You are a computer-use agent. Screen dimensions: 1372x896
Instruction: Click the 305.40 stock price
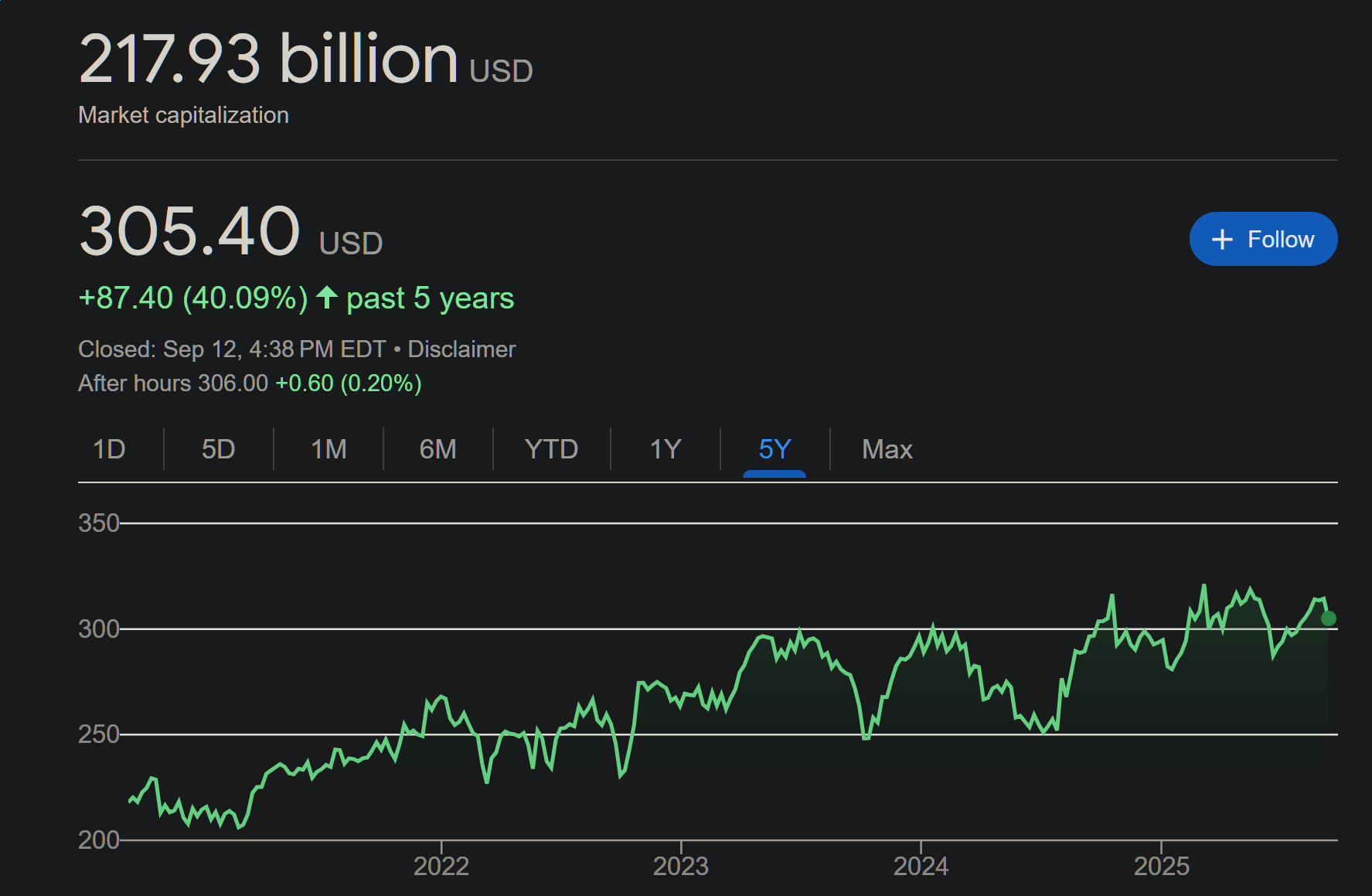click(189, 230)
